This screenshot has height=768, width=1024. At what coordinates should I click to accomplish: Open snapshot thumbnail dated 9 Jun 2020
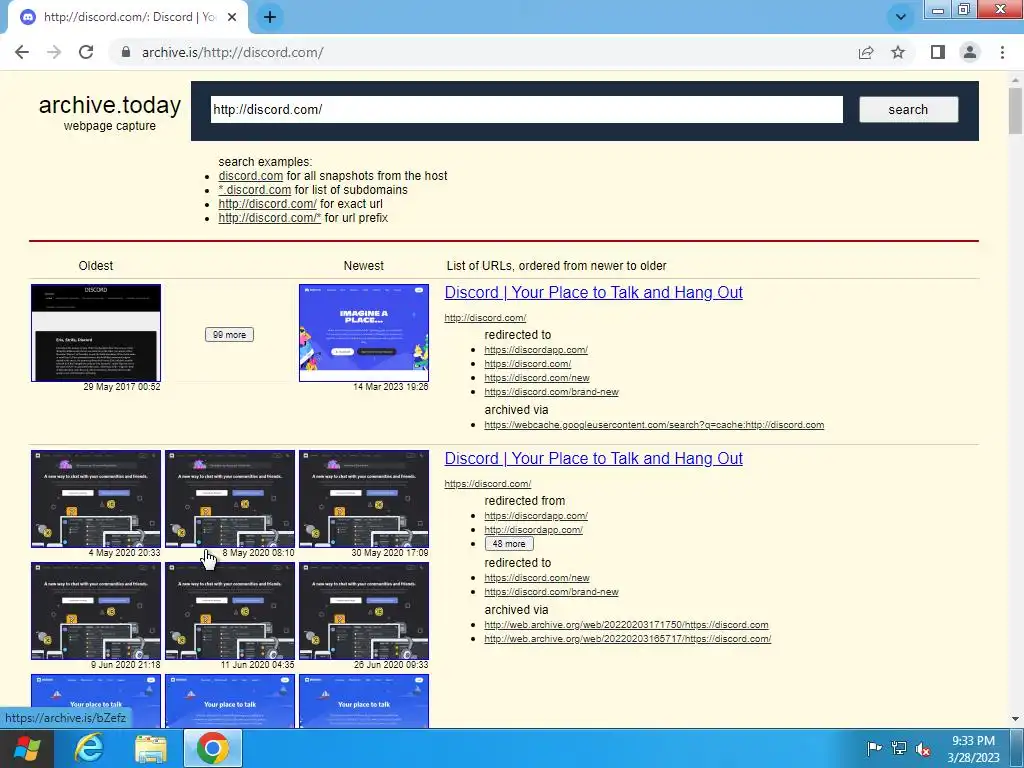coord(96,611)
